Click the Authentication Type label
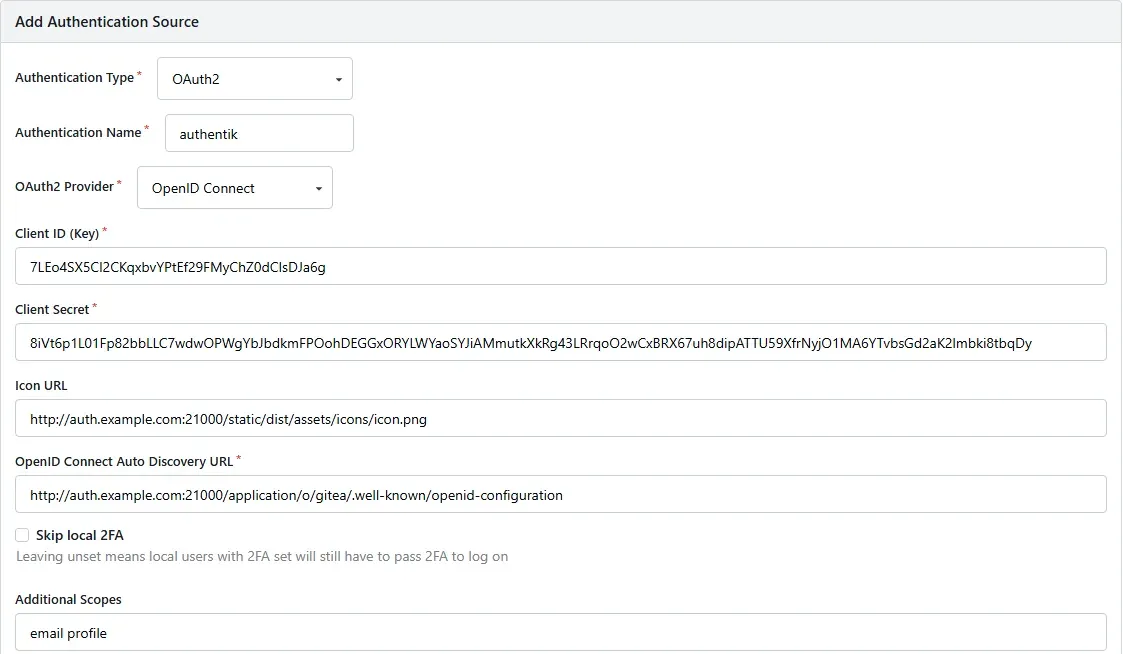Image resolution: width=1123 pixels, height=654 pixels. tap(74, 77)
